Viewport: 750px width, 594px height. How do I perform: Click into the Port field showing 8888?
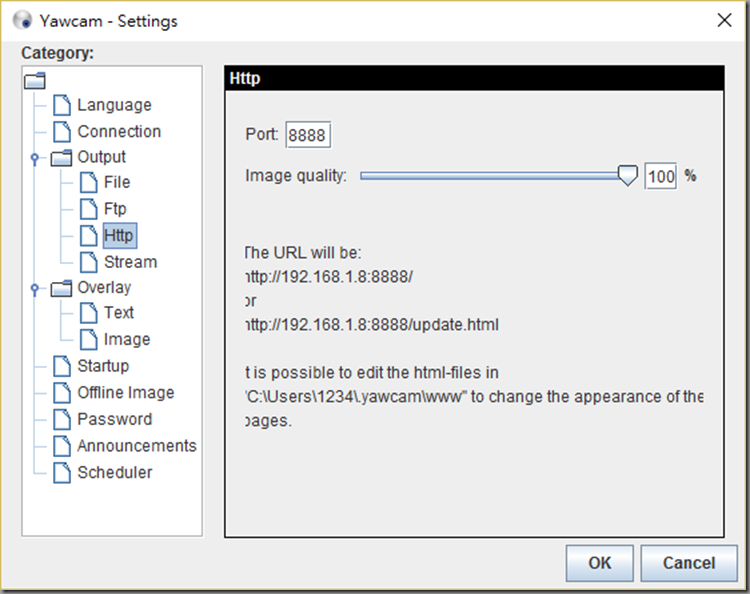[x=308, y=135]
